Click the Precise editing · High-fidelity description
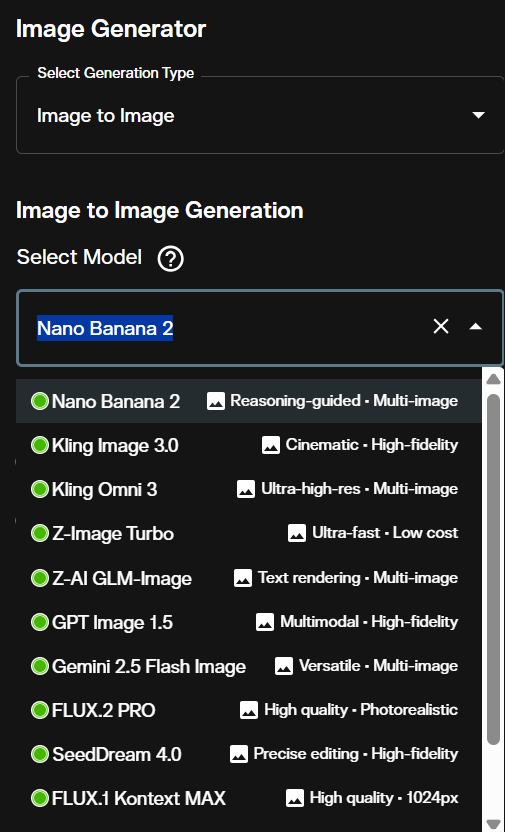The height and width of the screenshot is (832, 505). click(355, 753)
